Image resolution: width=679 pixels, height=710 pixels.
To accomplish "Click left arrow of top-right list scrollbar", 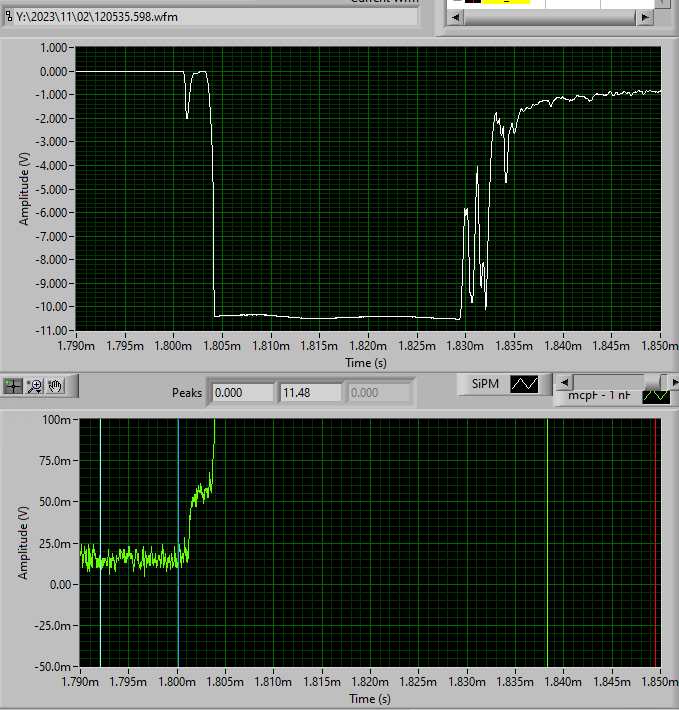I will click(455, 18).
